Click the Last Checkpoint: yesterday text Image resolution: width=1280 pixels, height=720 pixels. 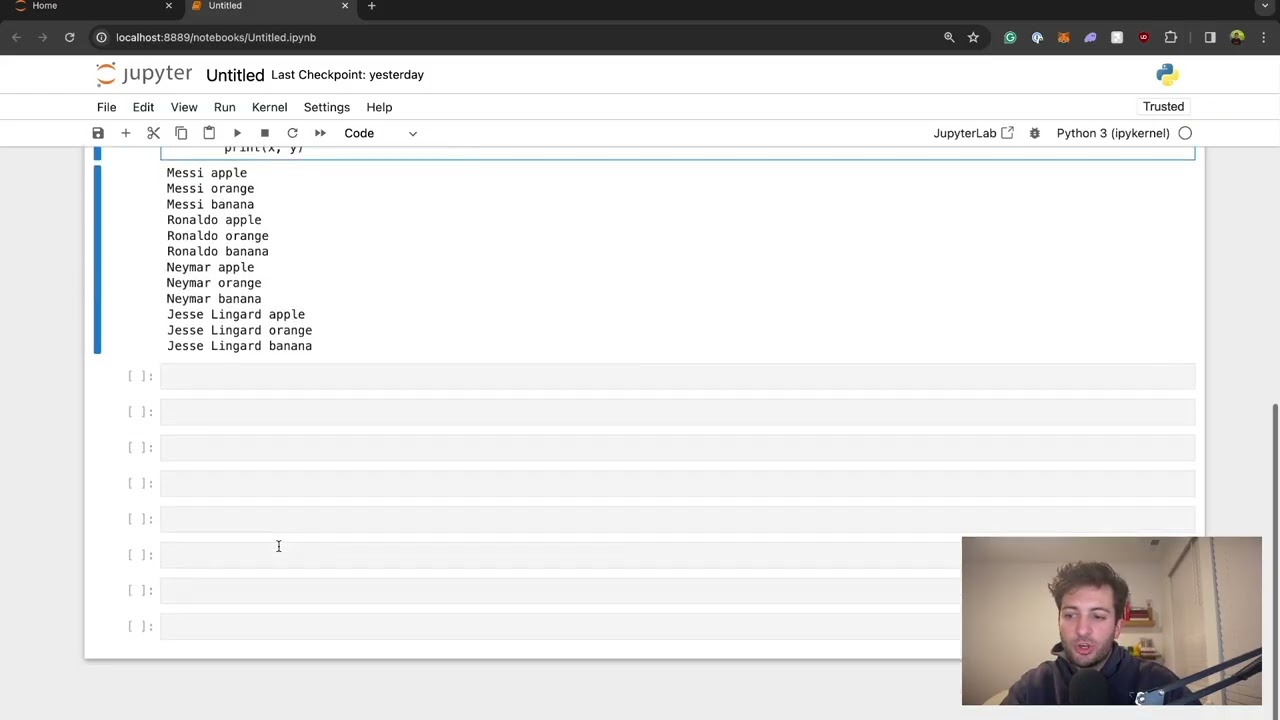pyautogui.click(x=347, y=75)
